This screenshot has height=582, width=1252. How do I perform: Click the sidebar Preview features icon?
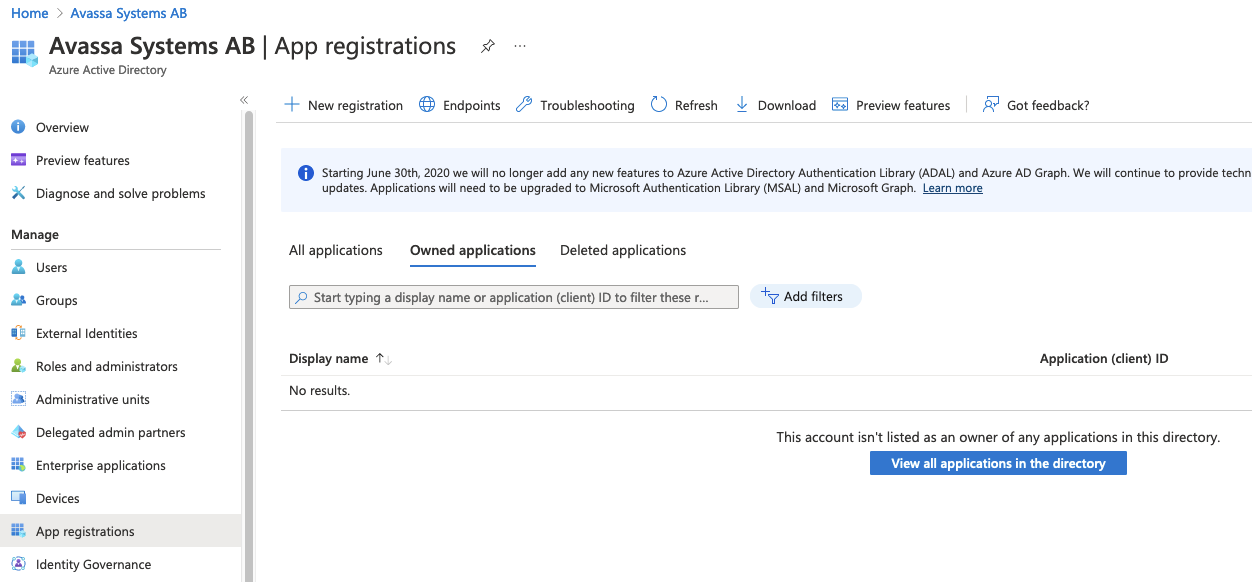point(18,160)
